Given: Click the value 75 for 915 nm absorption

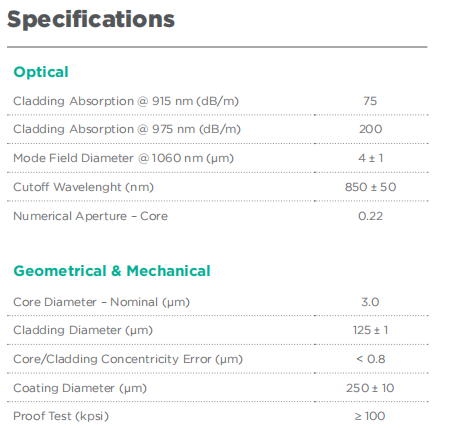Looking at the screenshot, I should click(x=370, y=101).
